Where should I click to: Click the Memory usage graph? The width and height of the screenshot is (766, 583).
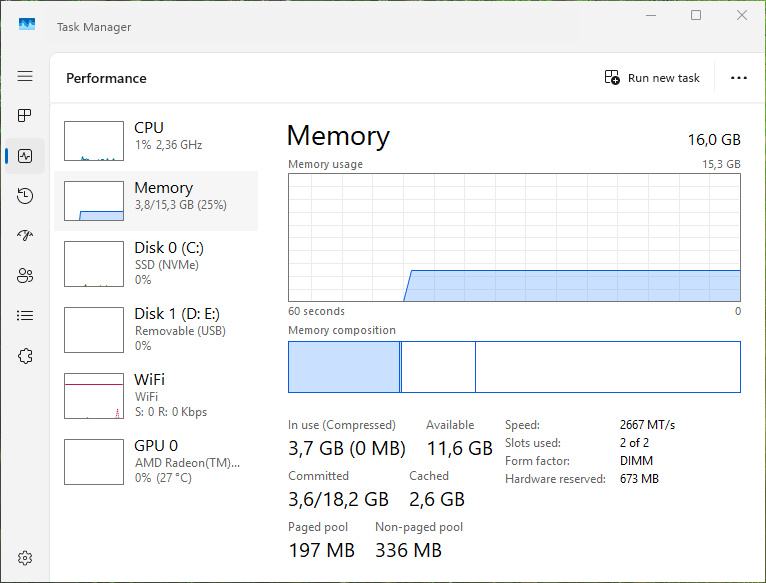pos(514,237)
